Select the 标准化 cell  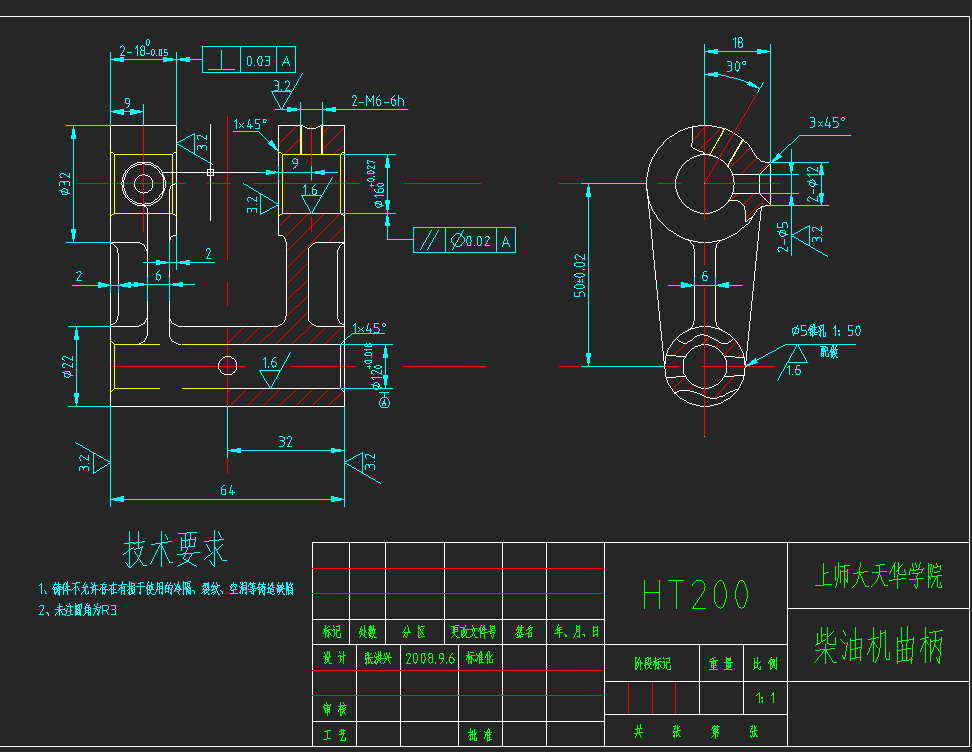pos(479,658)
